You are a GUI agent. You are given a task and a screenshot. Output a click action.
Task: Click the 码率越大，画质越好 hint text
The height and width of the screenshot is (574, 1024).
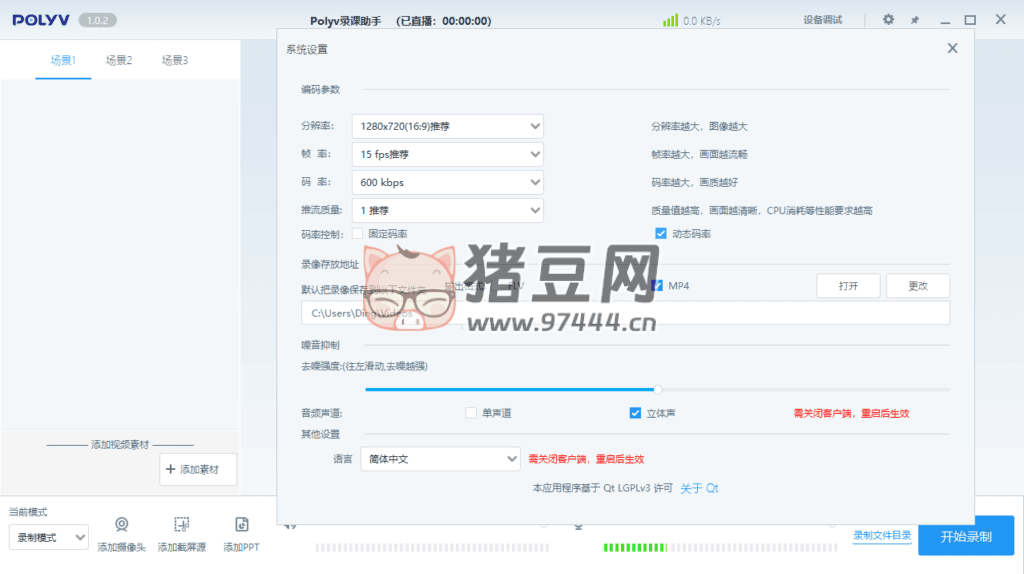(694, 183)
